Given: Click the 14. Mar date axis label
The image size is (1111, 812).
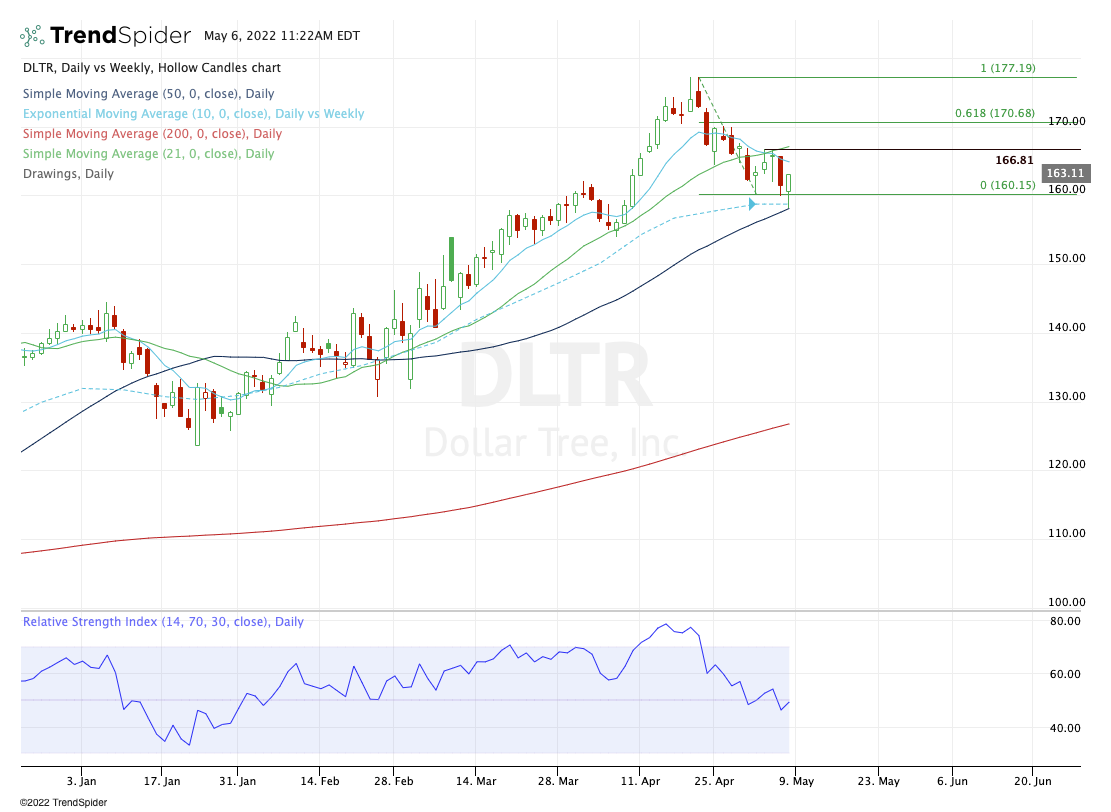Looking at the screenshot, I should click(476, 781).
